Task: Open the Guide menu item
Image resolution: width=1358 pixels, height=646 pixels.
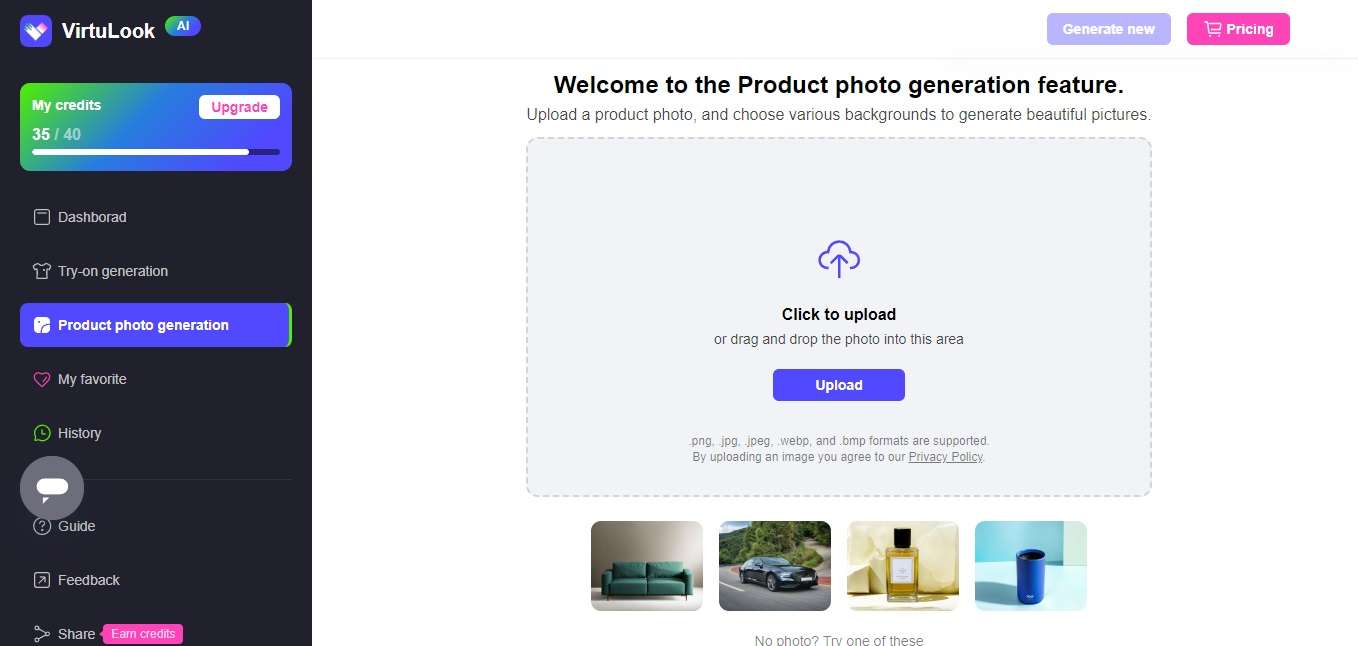Action: 76,526
